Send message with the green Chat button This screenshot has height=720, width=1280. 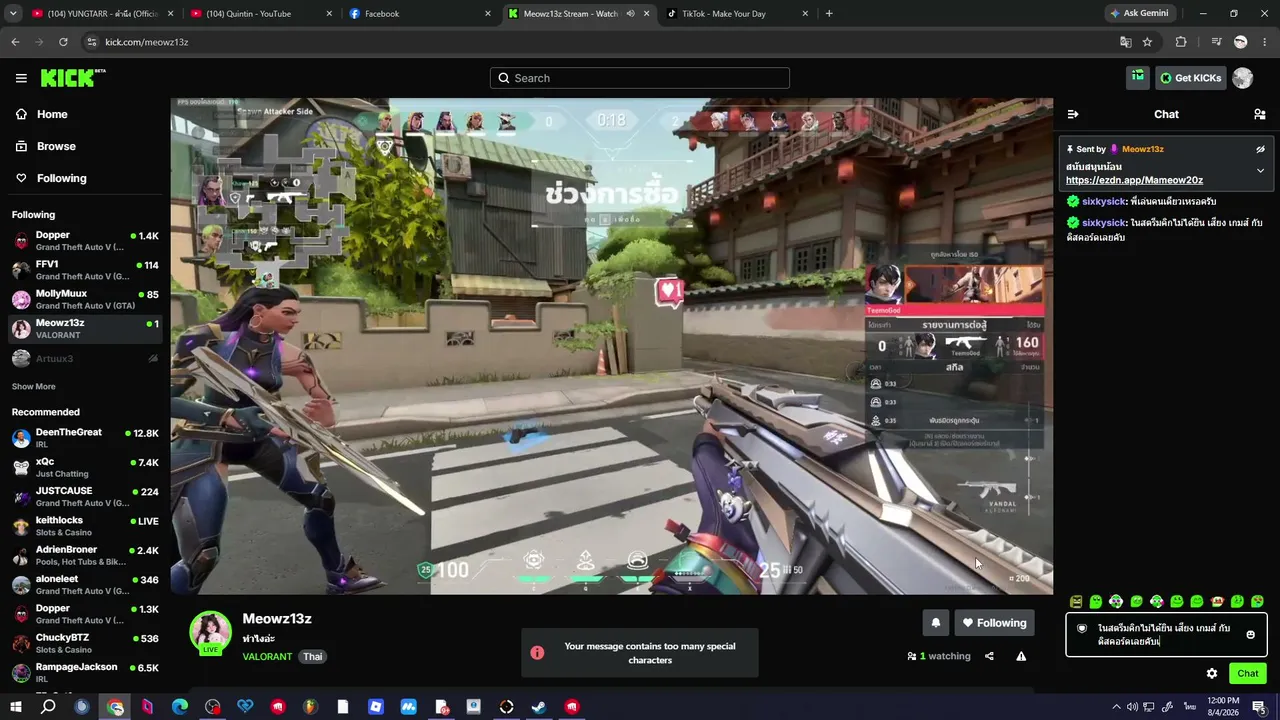(1248, 673)
